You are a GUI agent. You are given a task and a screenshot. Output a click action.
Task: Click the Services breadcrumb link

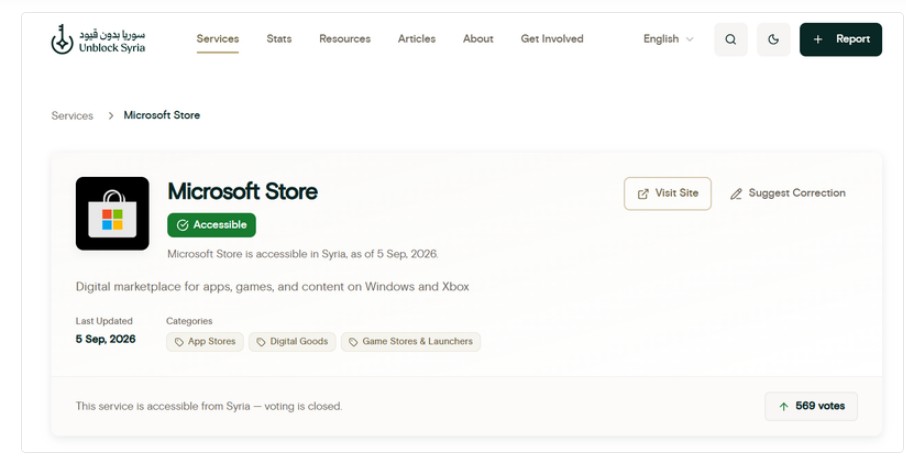coord(72,116)
